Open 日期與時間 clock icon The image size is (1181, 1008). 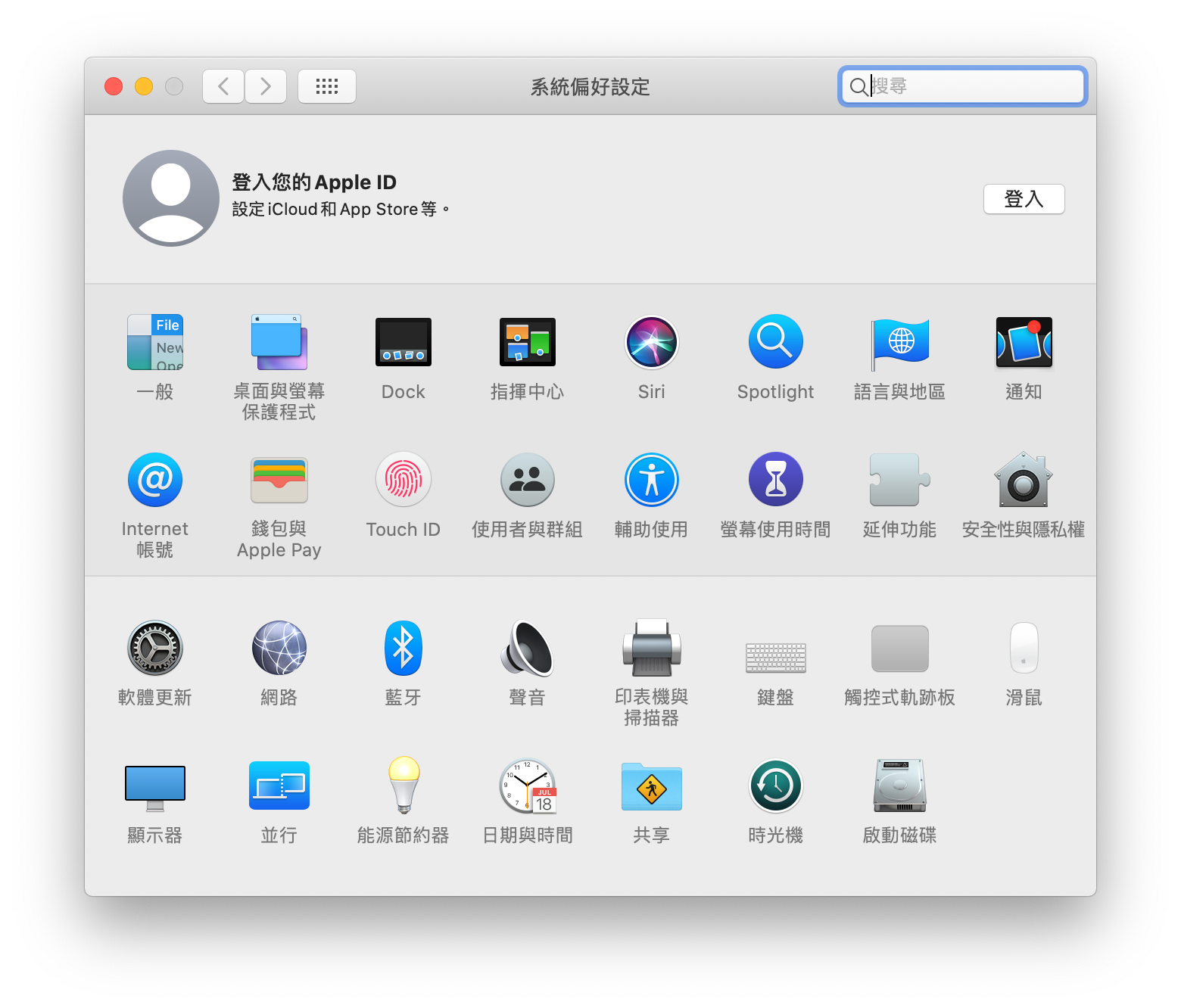528,786
